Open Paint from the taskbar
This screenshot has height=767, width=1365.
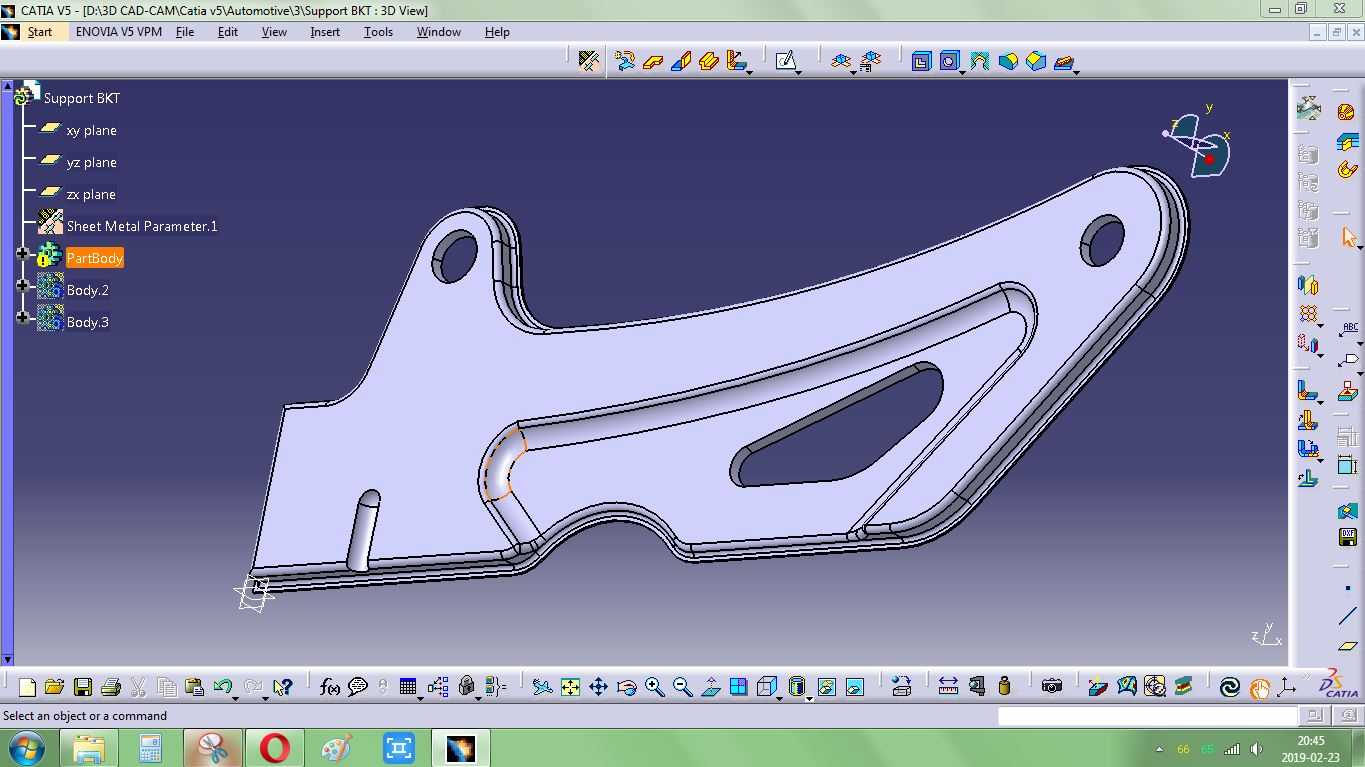pyautogui.click(x=337, y=748)
